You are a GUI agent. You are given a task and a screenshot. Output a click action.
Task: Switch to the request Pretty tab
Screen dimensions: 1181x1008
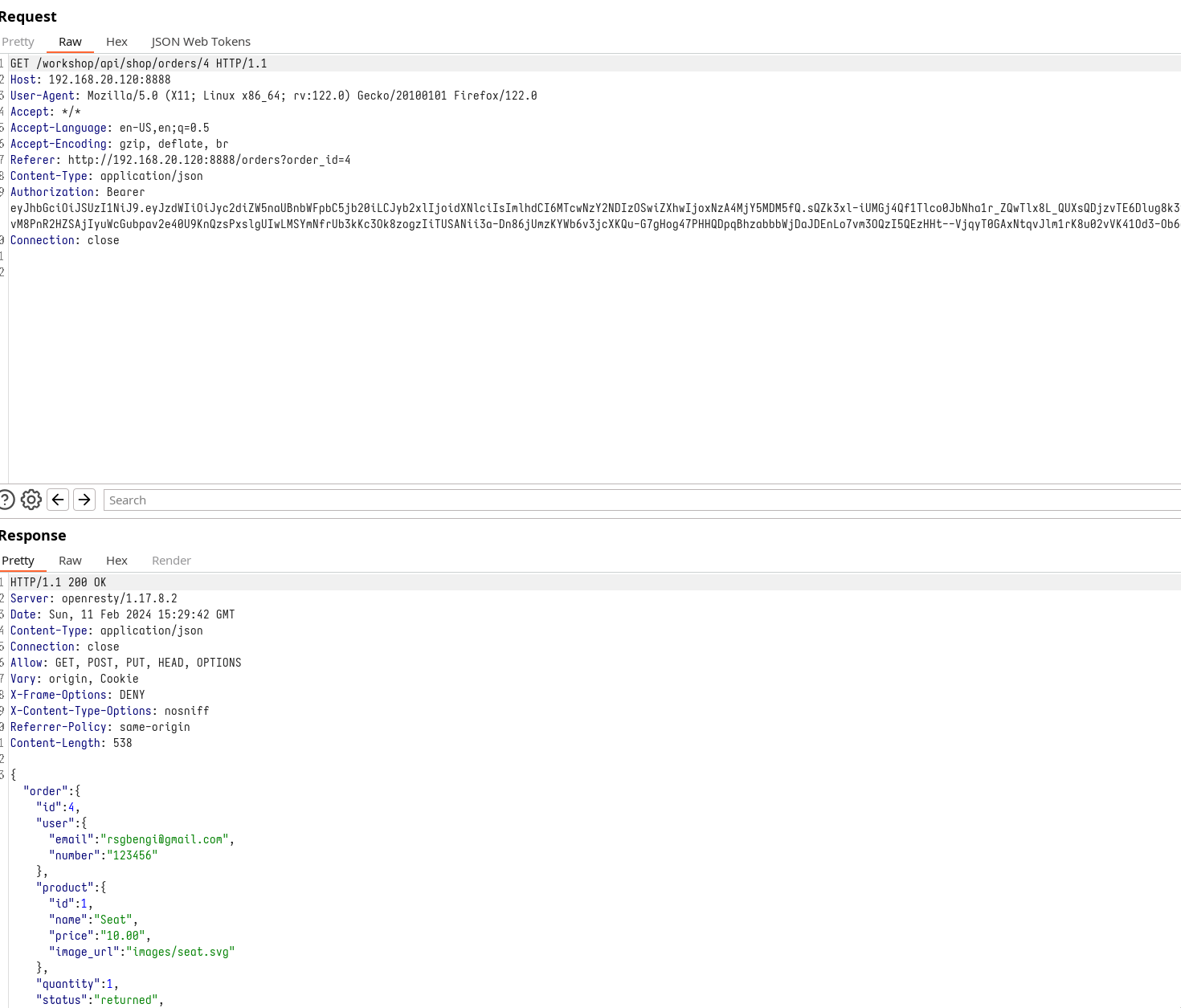coord(18,42)
